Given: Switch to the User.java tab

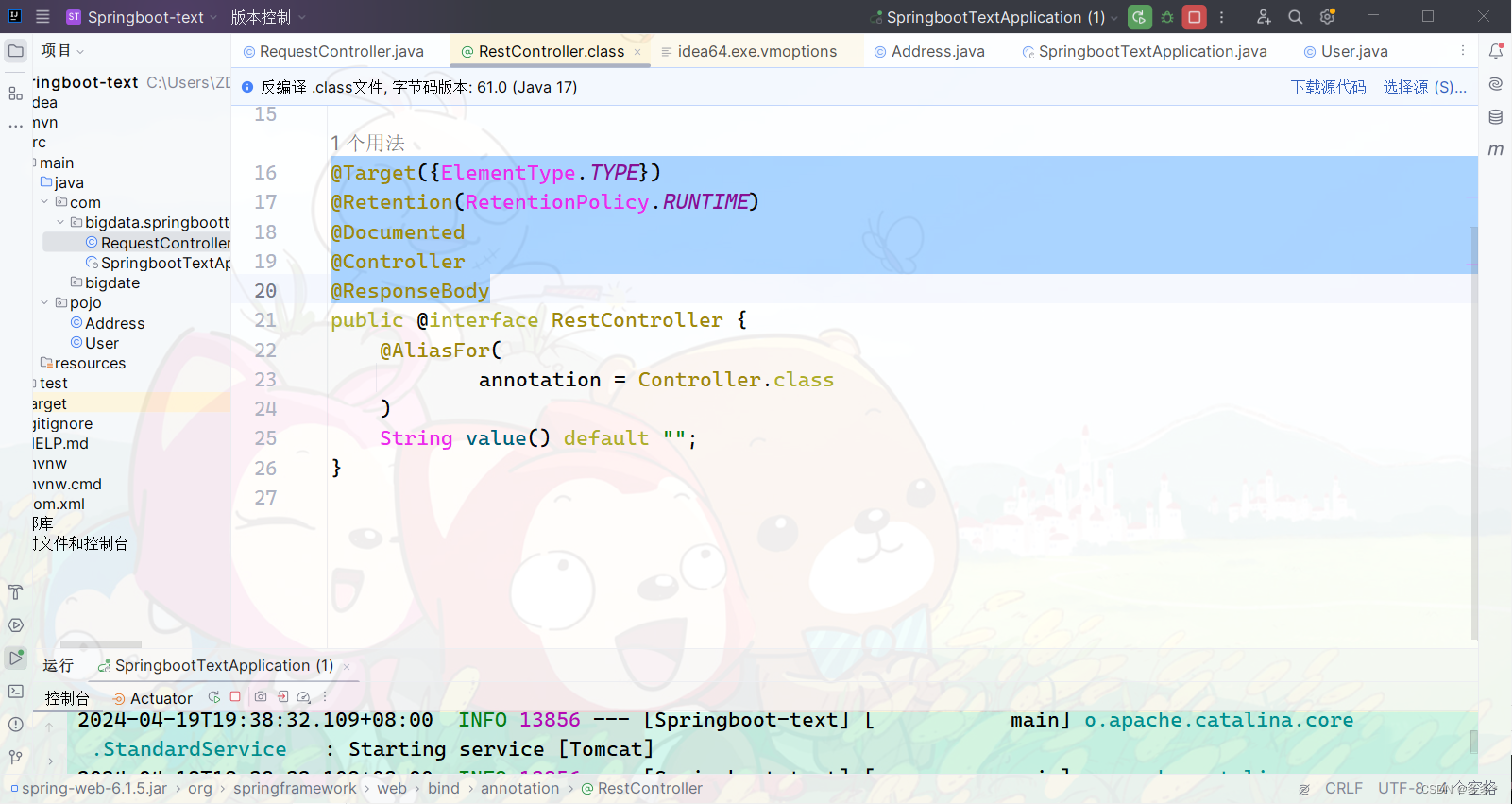Looking at the screenshot, I should 1346,51.
